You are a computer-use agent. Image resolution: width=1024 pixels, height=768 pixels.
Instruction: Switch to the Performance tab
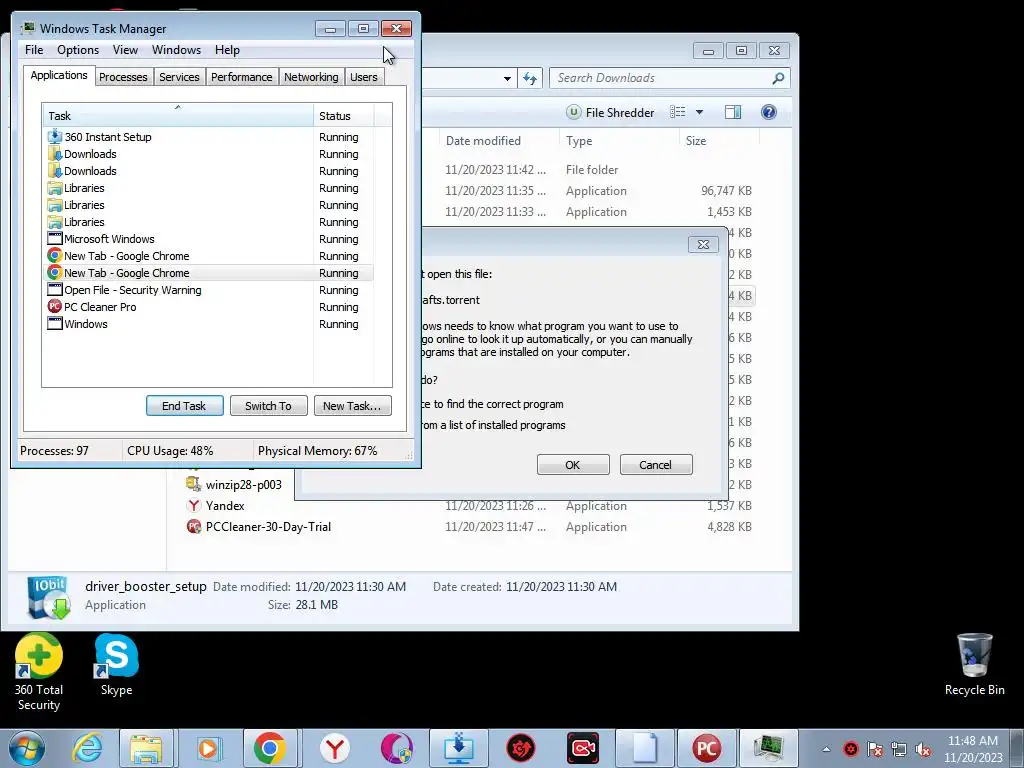(242, 77)
